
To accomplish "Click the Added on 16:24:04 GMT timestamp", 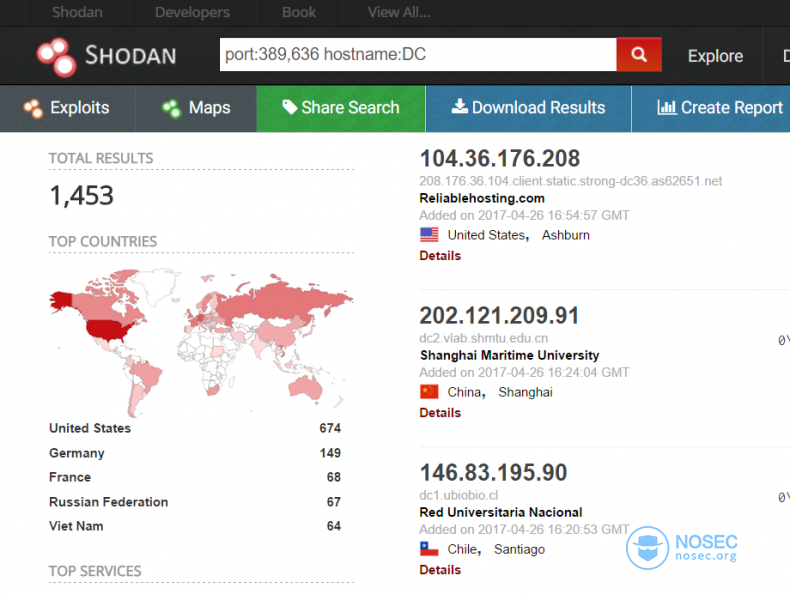I will click(524, 372).
